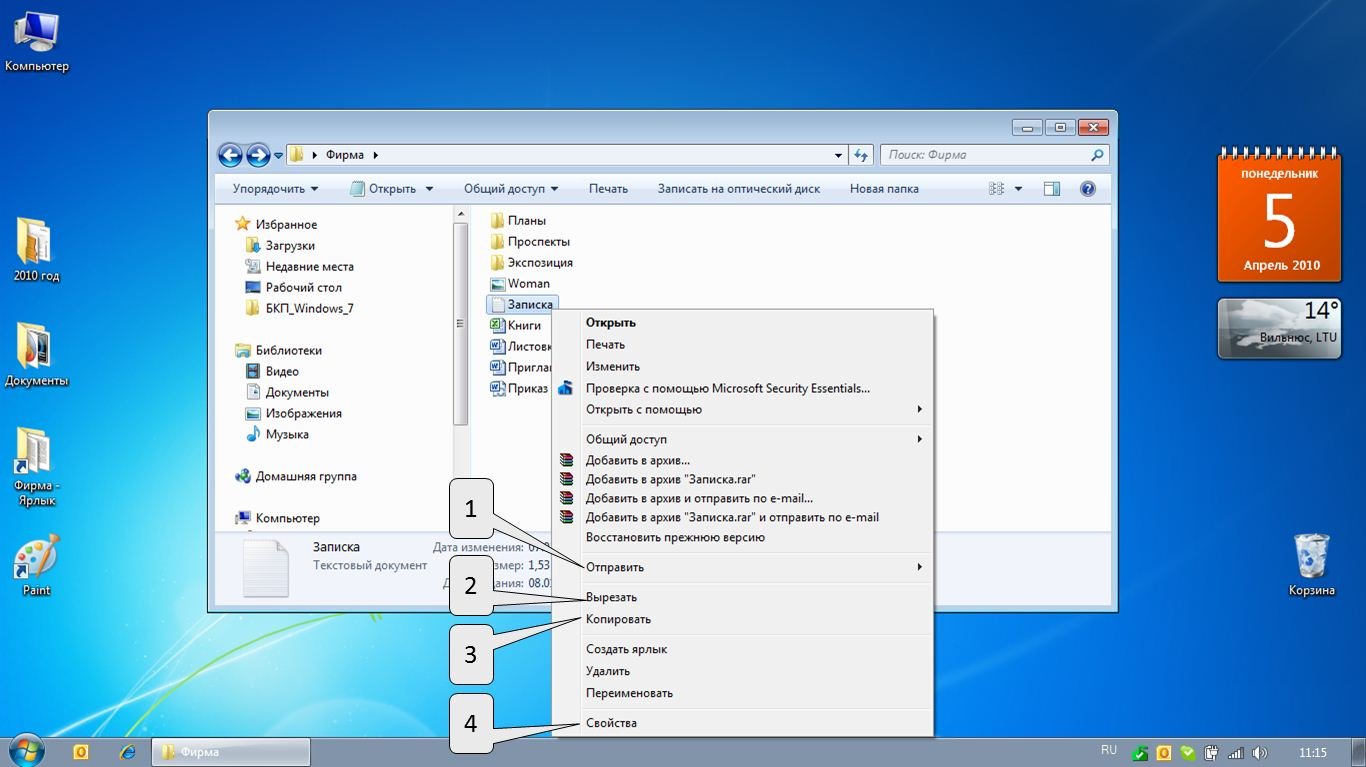This screenshot has height=767, width=1366.
Task: Click Записать на оптический диск button
Action: (738, 189)
